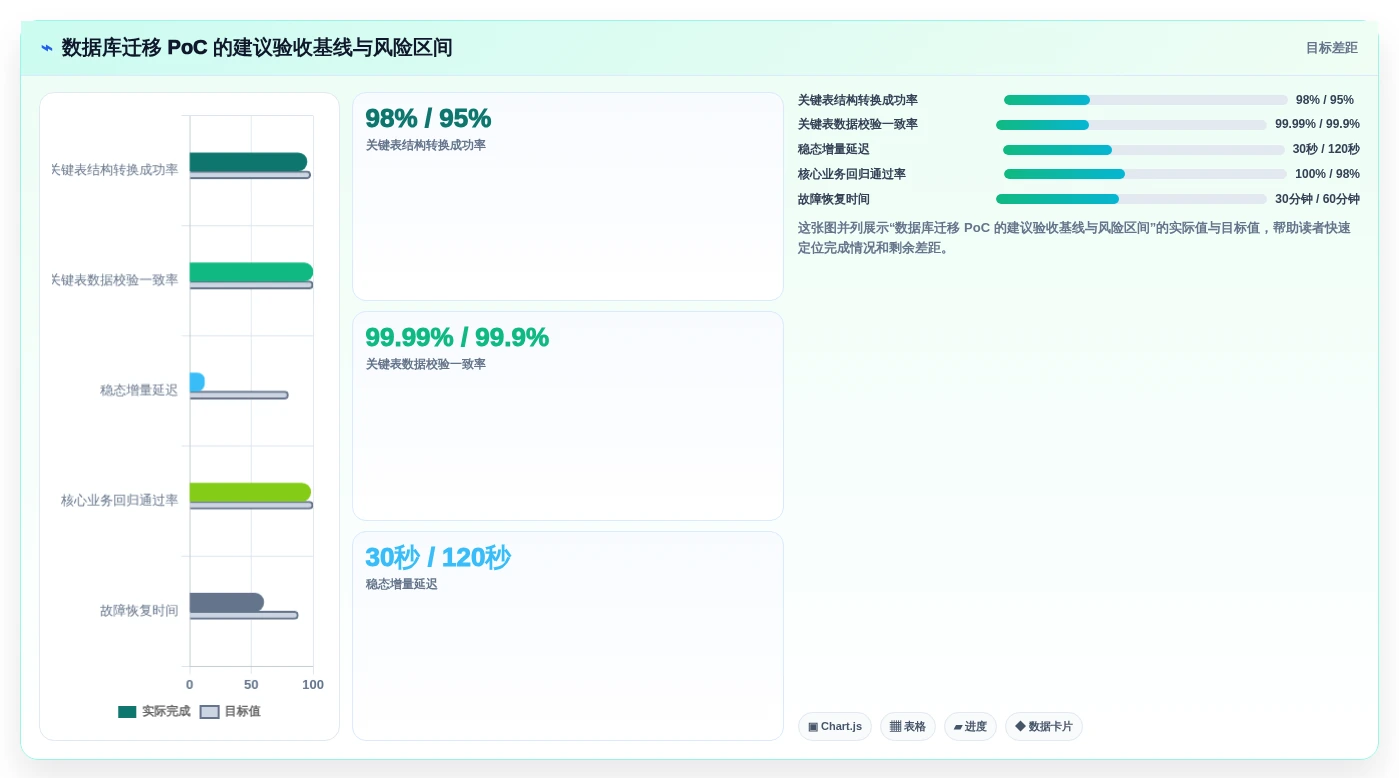The height and width of the screenshot is (778, 1399).
Task: Click the 关键表结构转换成功率 progress bar
Action: (1146, 100)
